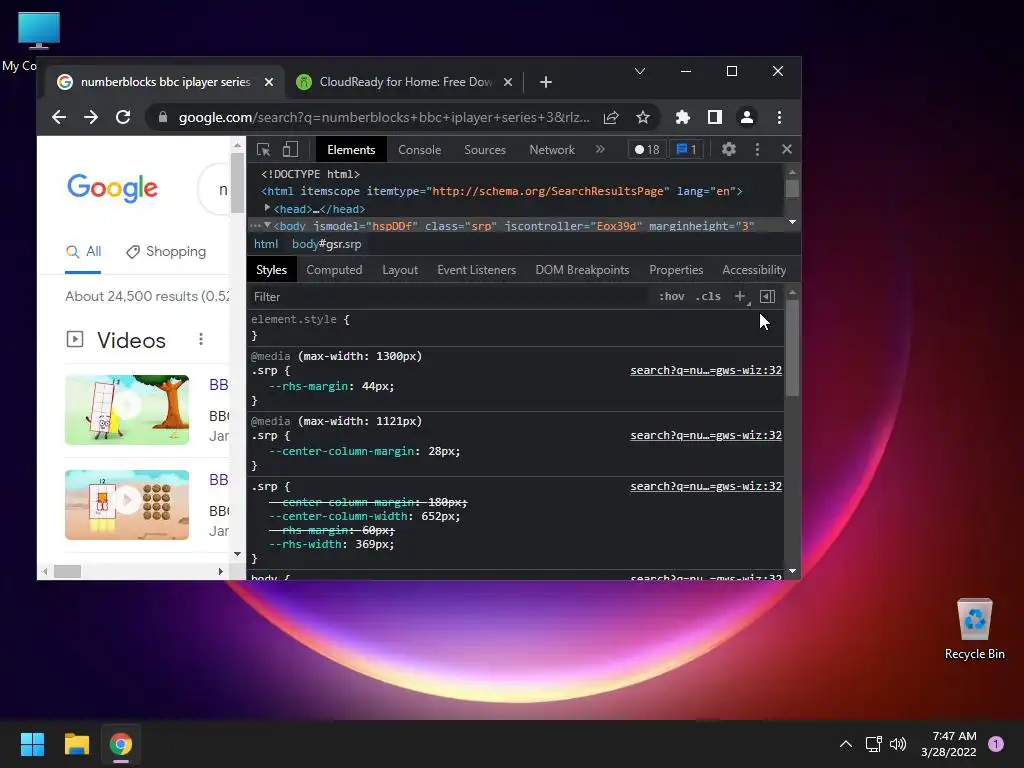
Task: Open the DevTools three-dot customize menu
Action: (758, 150)
